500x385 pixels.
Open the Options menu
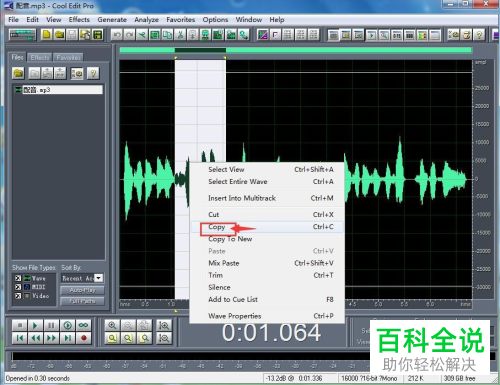pos(215,20)
